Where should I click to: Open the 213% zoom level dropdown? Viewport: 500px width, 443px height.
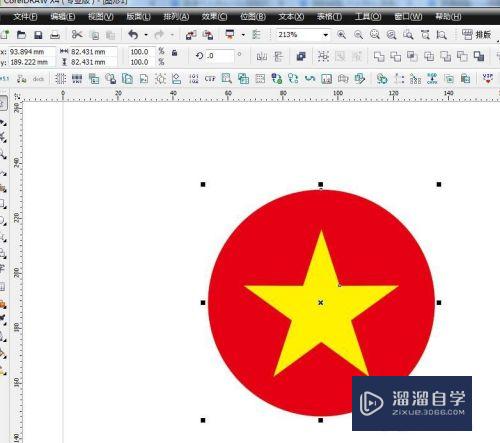click(325, 35)
